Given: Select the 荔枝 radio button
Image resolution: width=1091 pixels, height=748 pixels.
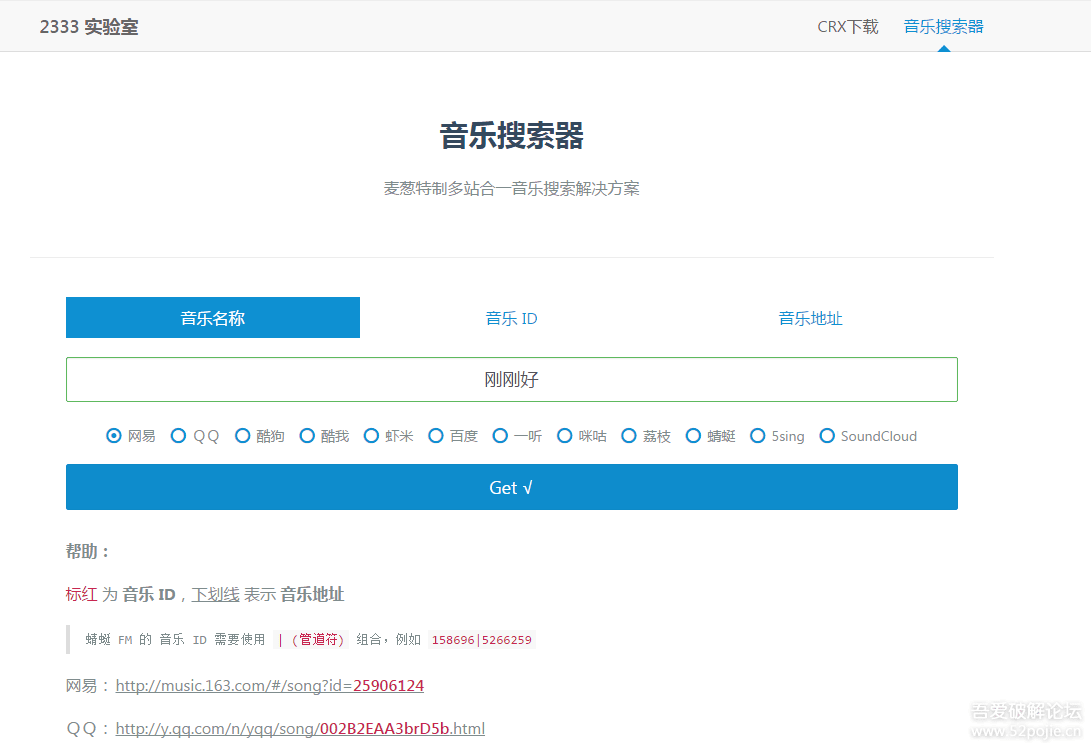Looking at the screenshot, I should tap(629, 436).
